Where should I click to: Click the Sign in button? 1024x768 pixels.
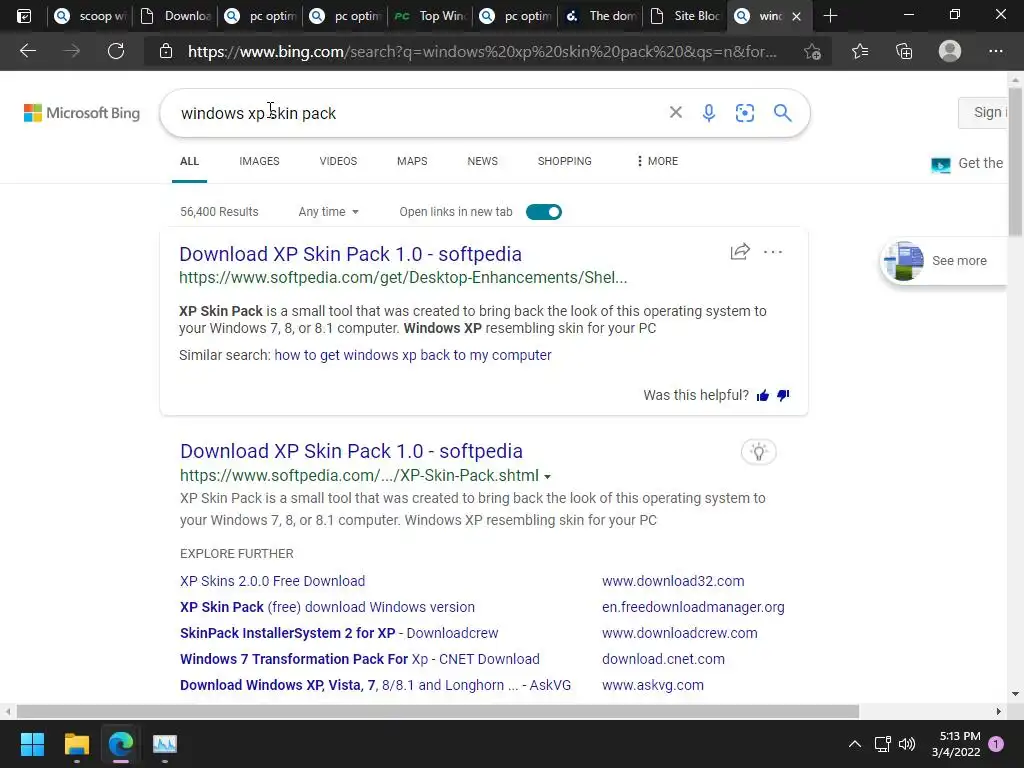pos(984,112)
